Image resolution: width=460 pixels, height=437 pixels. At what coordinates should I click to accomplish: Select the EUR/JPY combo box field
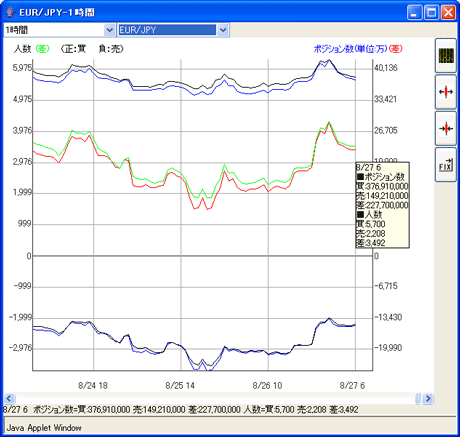click(173, 30)
